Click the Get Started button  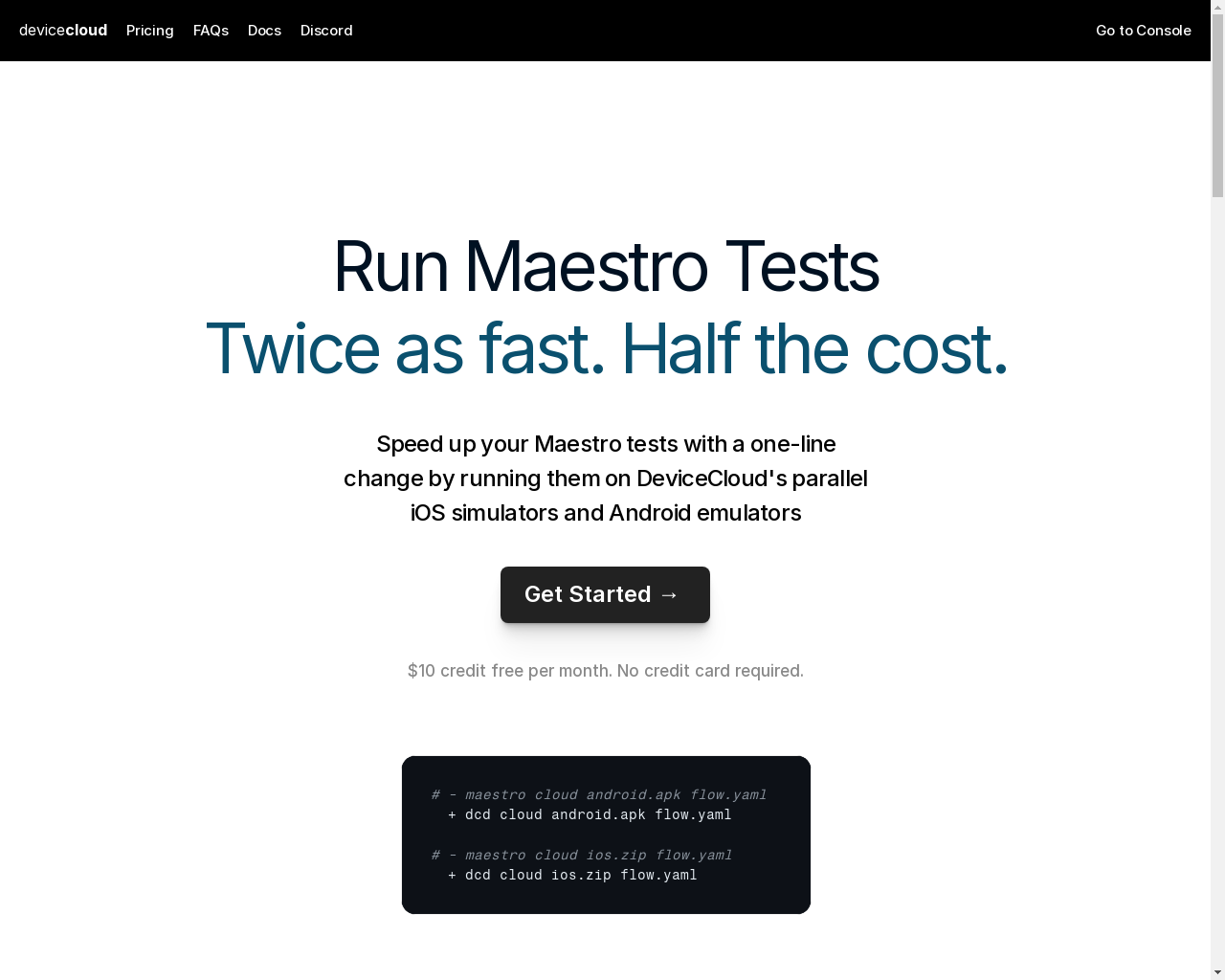coord(605,594)
